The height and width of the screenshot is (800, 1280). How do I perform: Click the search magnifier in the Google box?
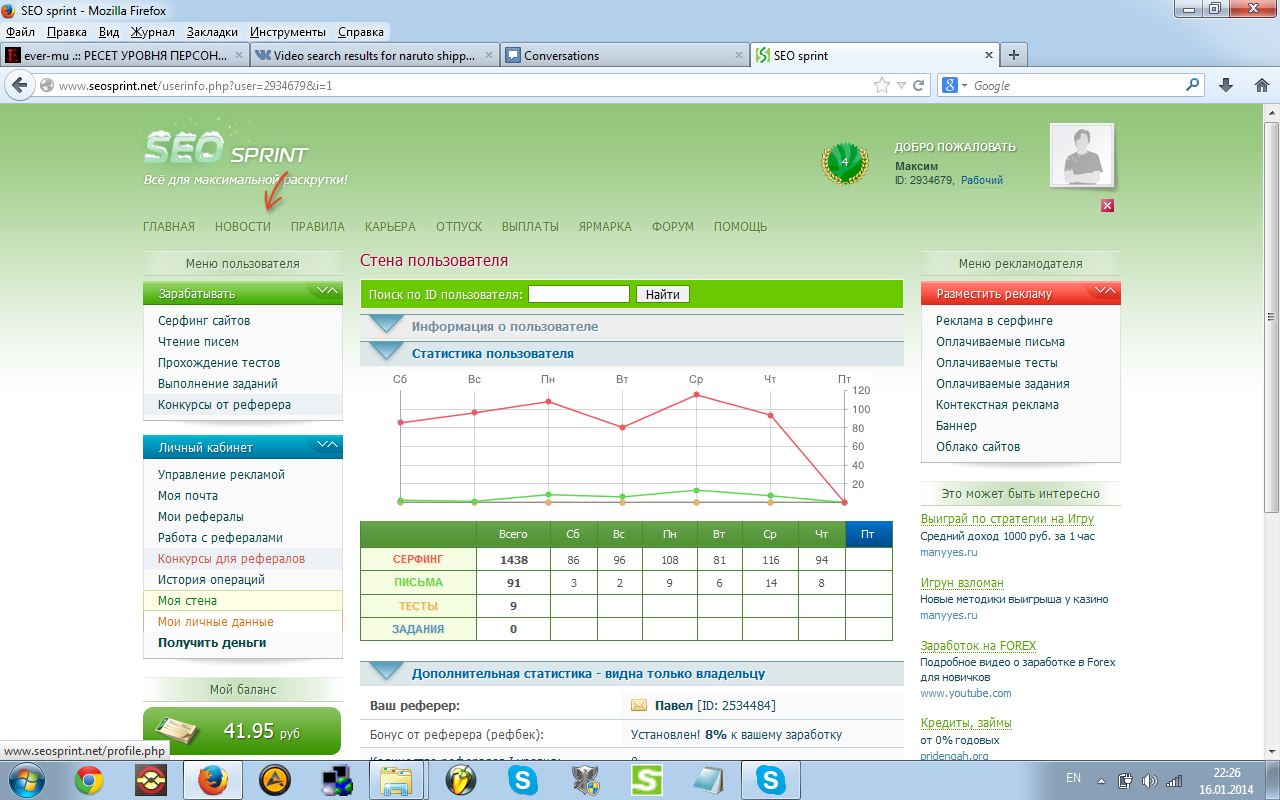tap(1192, 85)
